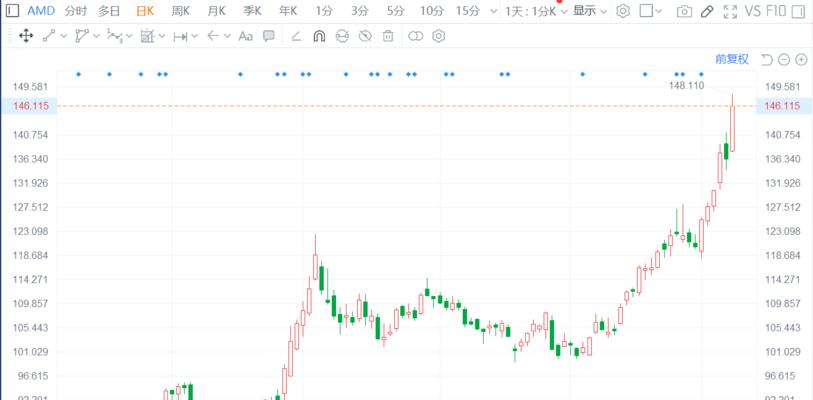
Task: Hide all drawings with crossed-eye icon
Action: 366,36
